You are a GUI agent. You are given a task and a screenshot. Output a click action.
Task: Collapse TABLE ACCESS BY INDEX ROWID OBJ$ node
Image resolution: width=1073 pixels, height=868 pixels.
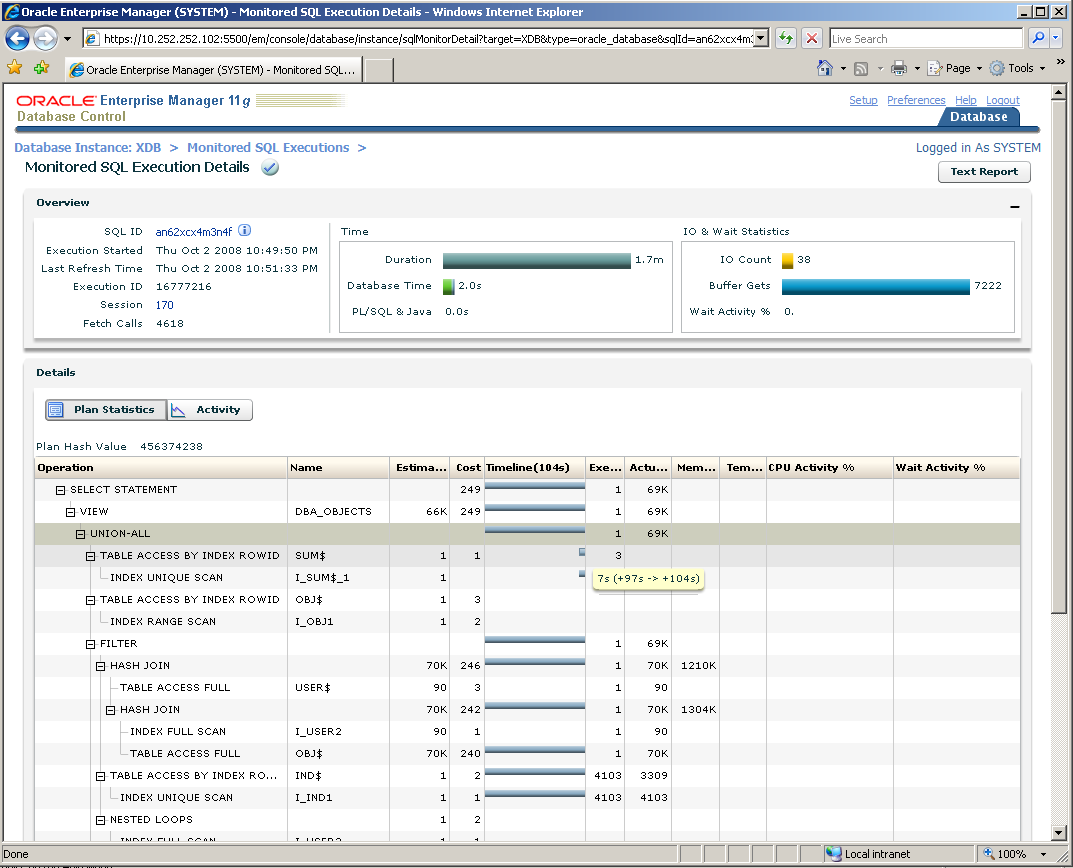(x=90, y=600)
